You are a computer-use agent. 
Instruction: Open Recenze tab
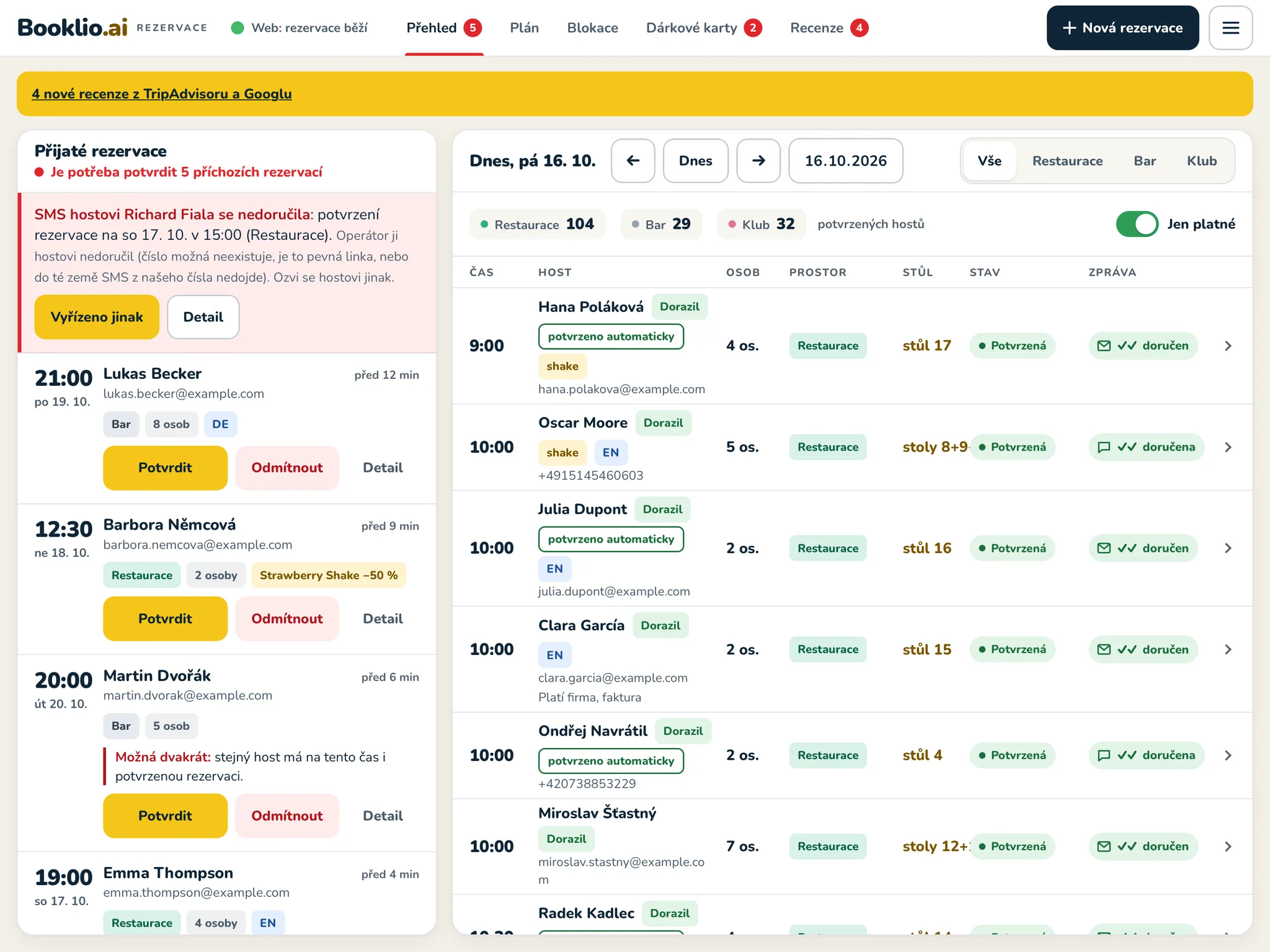(x=829, y=28)
